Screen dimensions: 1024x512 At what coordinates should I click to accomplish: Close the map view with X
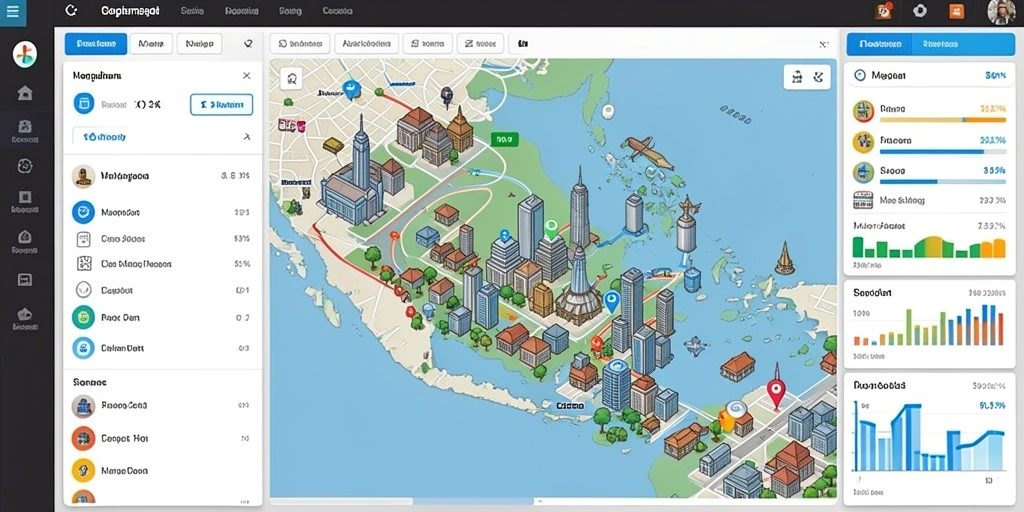tap(824, 44)
